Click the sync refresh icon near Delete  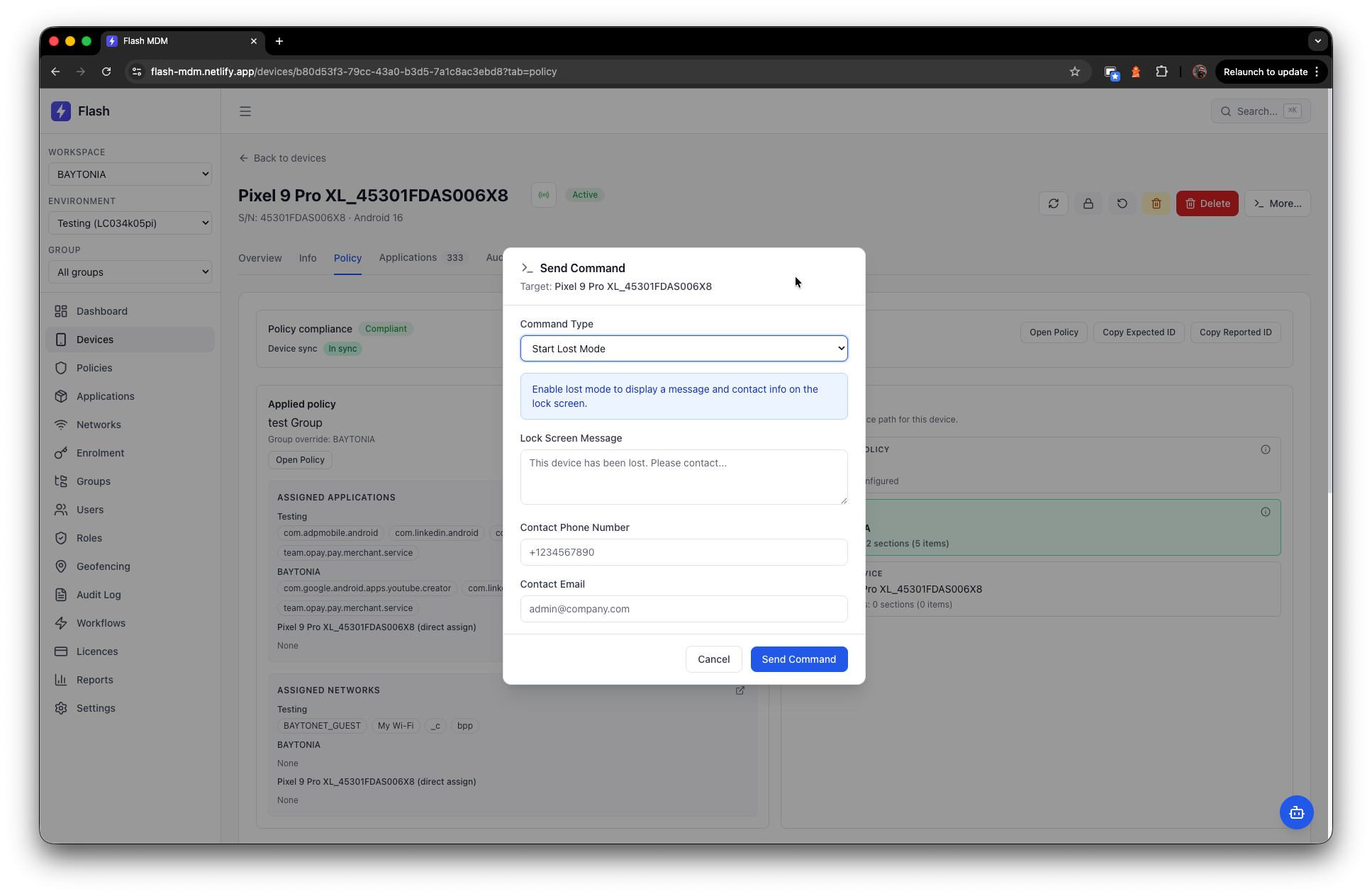click(1054, 203)
